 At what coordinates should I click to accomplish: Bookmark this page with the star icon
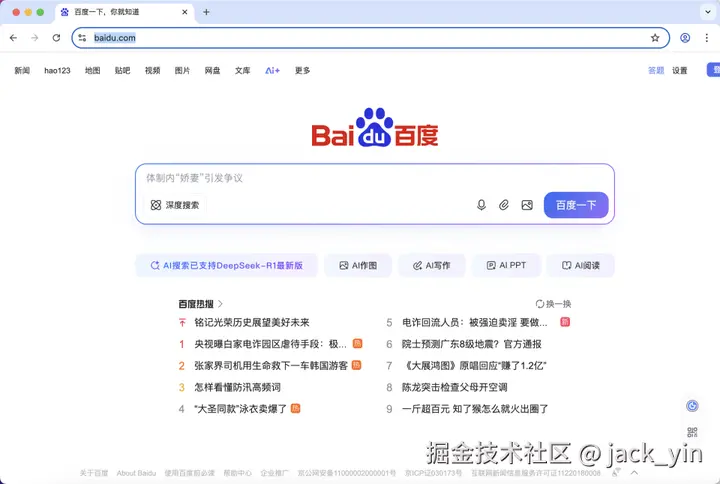(655, 38)
